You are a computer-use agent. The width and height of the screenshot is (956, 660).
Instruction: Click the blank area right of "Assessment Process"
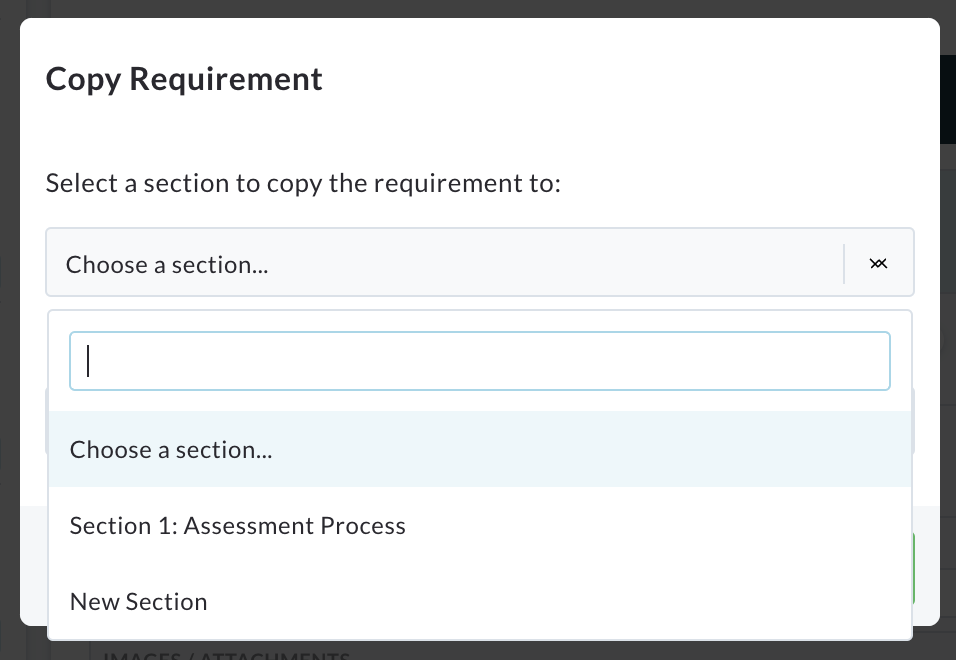(658, 525)
